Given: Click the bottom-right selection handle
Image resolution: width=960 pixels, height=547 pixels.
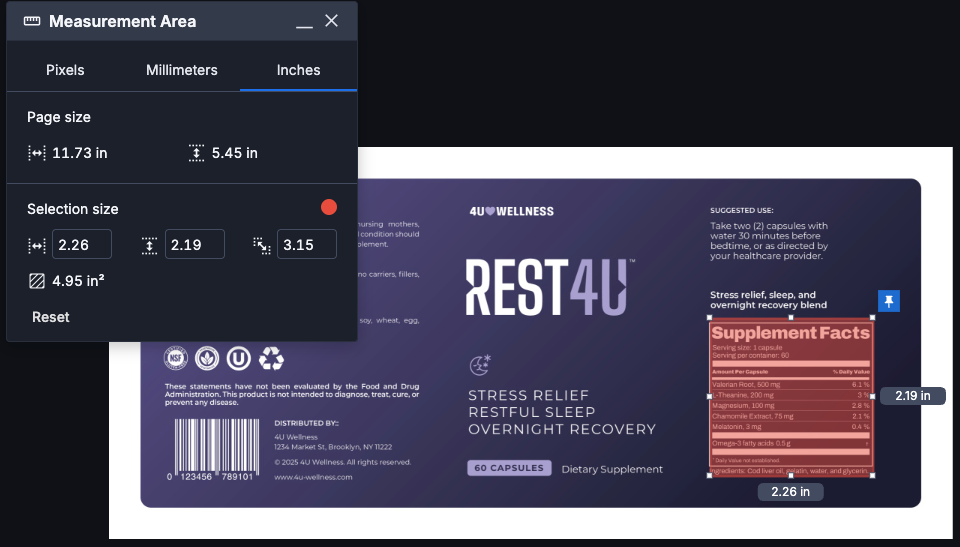Looking at the screenshot, I should coord(872,475).
